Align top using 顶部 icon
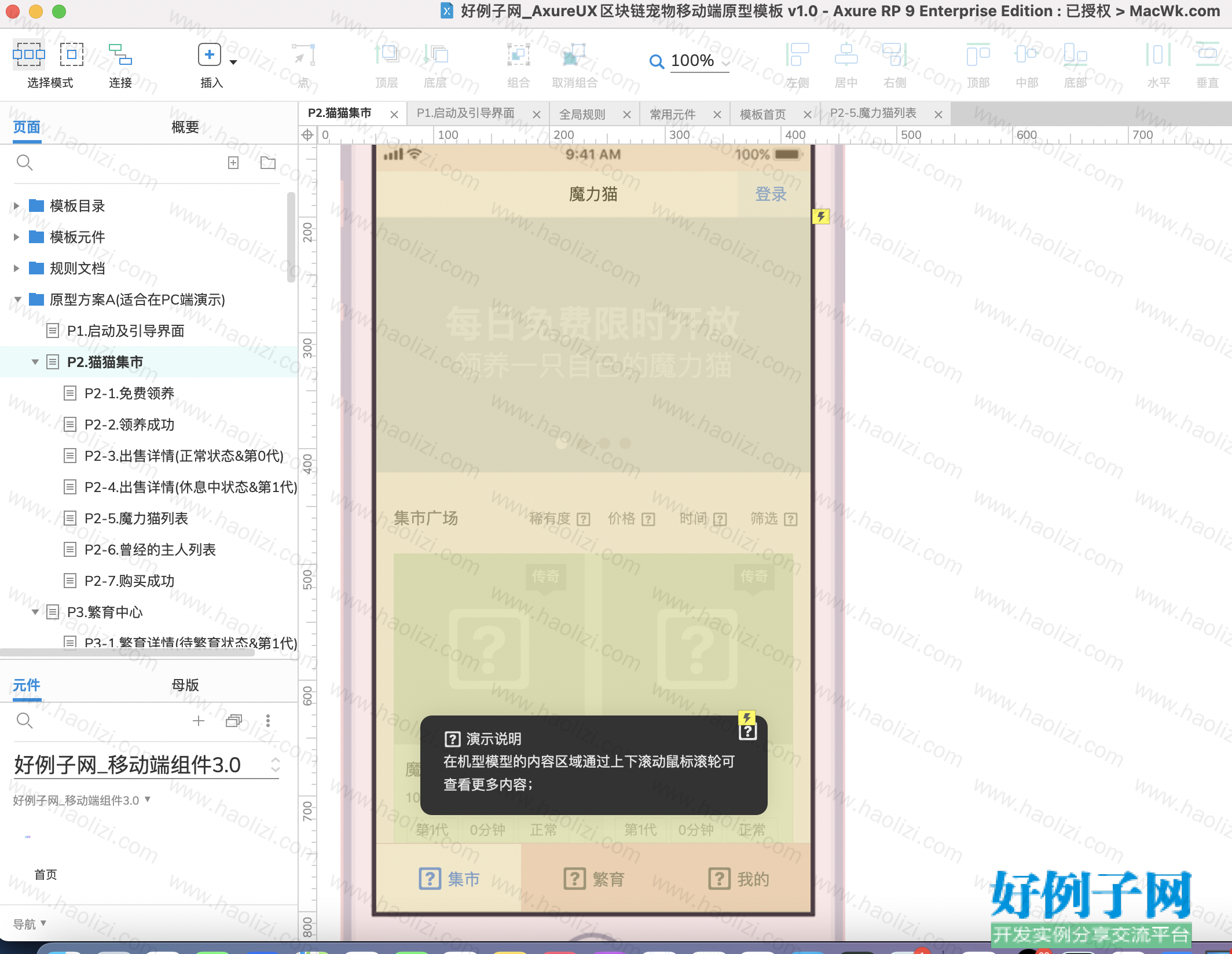Screen dimensions: 1232x954 (978, 55)
